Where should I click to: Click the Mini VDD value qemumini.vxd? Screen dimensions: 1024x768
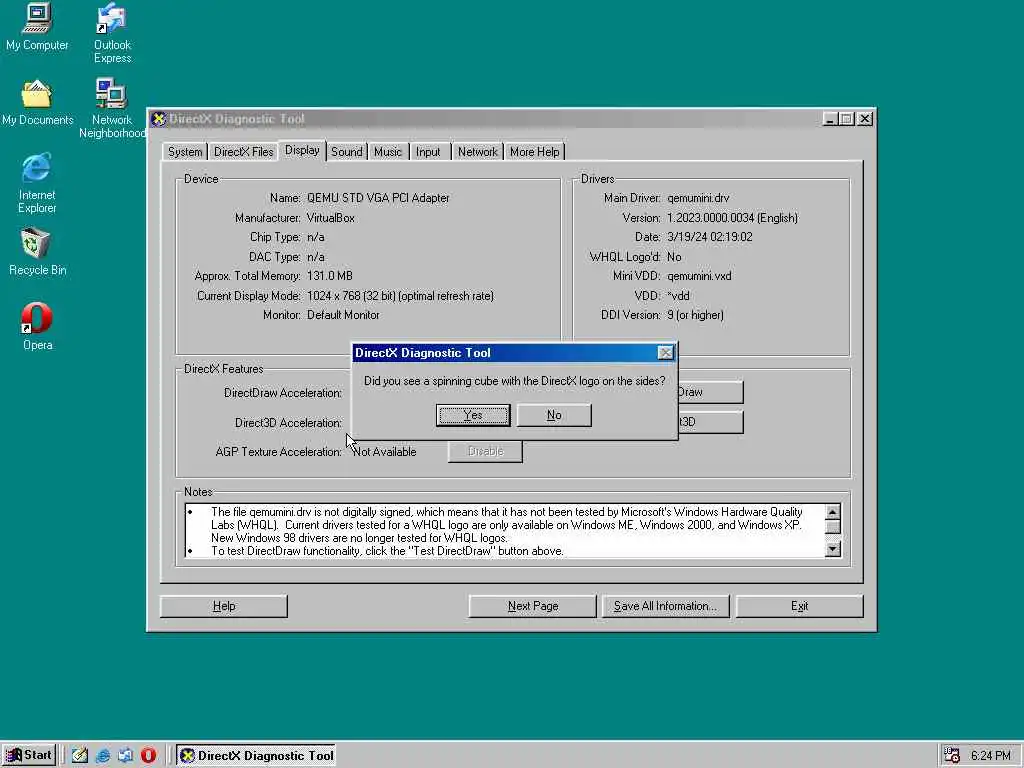pyautogui.click(x=699, y=276)
